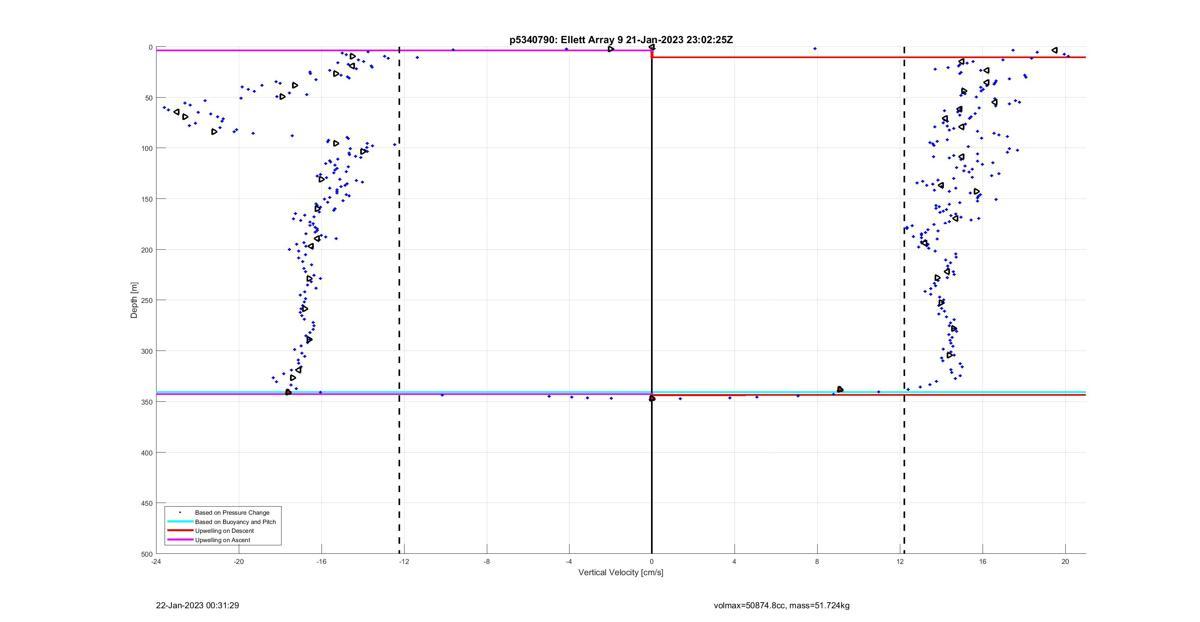Select legend entry 'Based on Pressure Change'

[x=232, y=513]
